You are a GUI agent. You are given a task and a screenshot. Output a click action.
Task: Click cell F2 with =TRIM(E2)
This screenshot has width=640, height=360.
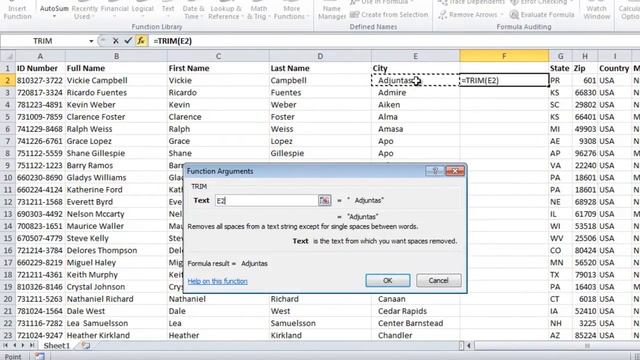coord(504,80)
